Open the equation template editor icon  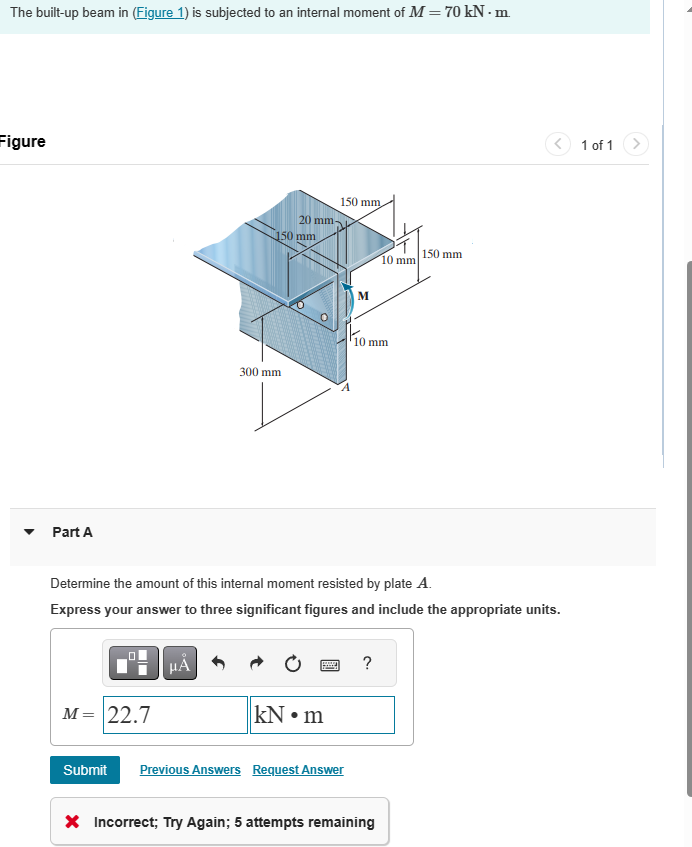(133, 663)
